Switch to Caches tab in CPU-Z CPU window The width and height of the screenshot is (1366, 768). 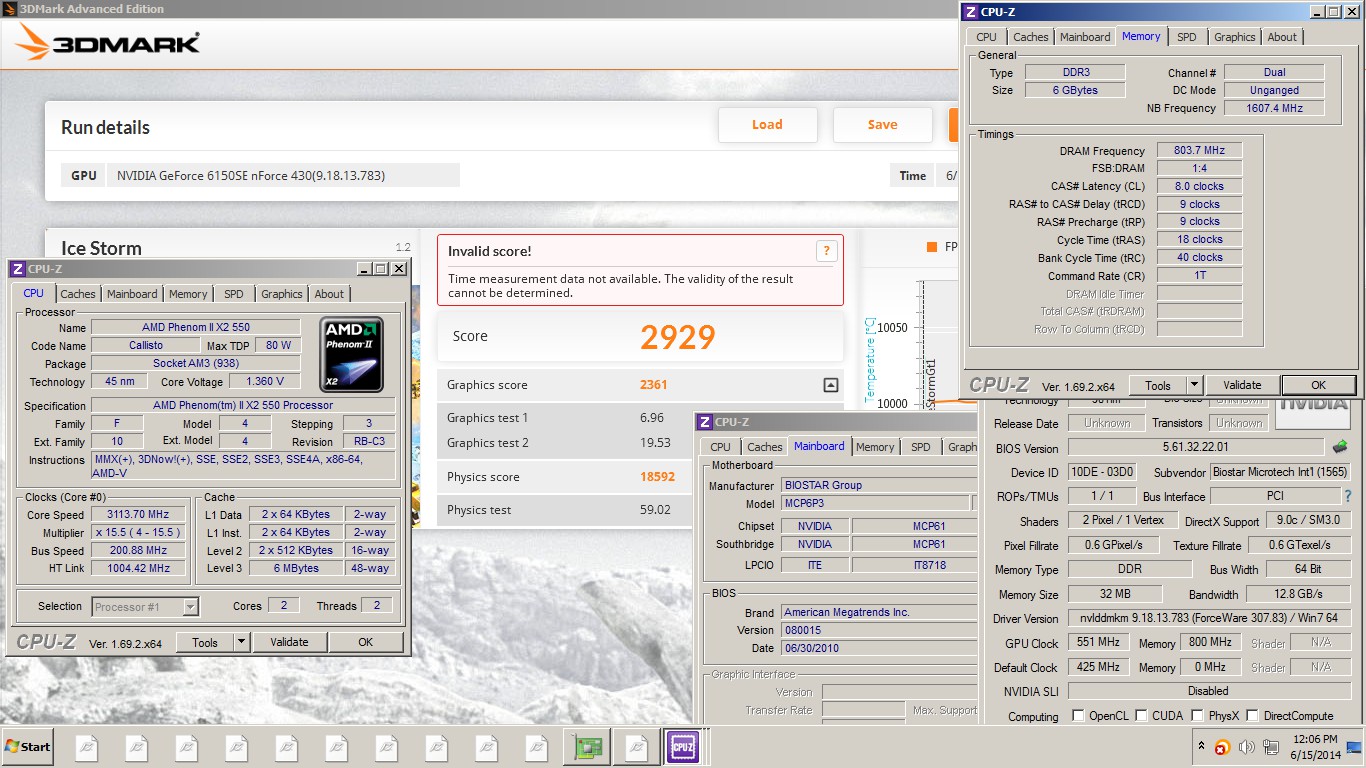78,294
